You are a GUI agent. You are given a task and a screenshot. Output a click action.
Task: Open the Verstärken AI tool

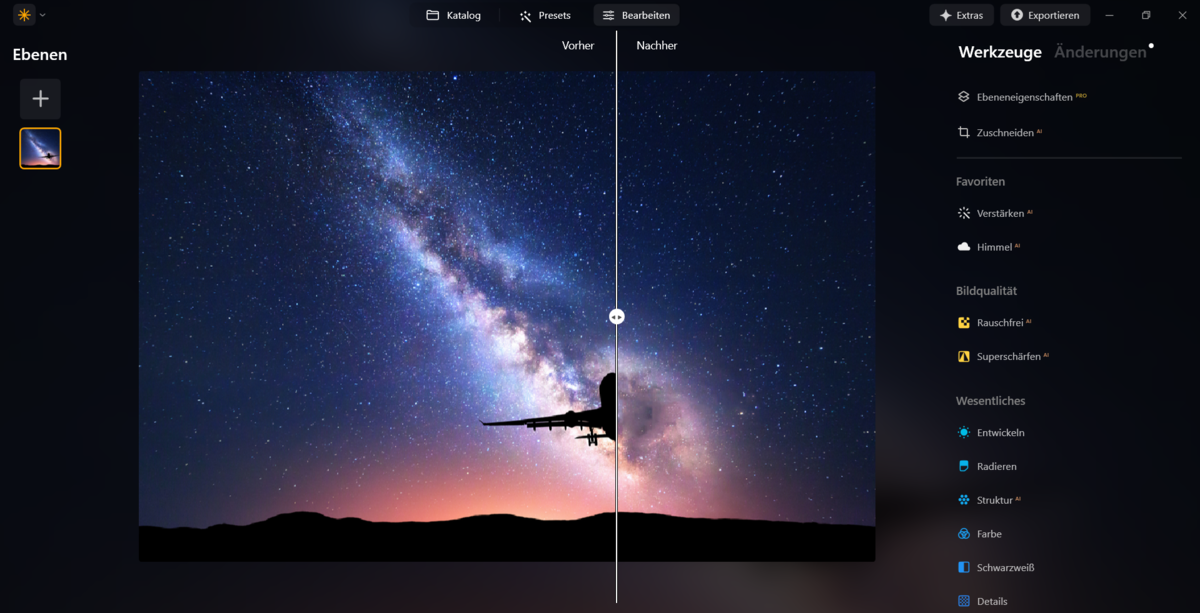(1001, 212)
